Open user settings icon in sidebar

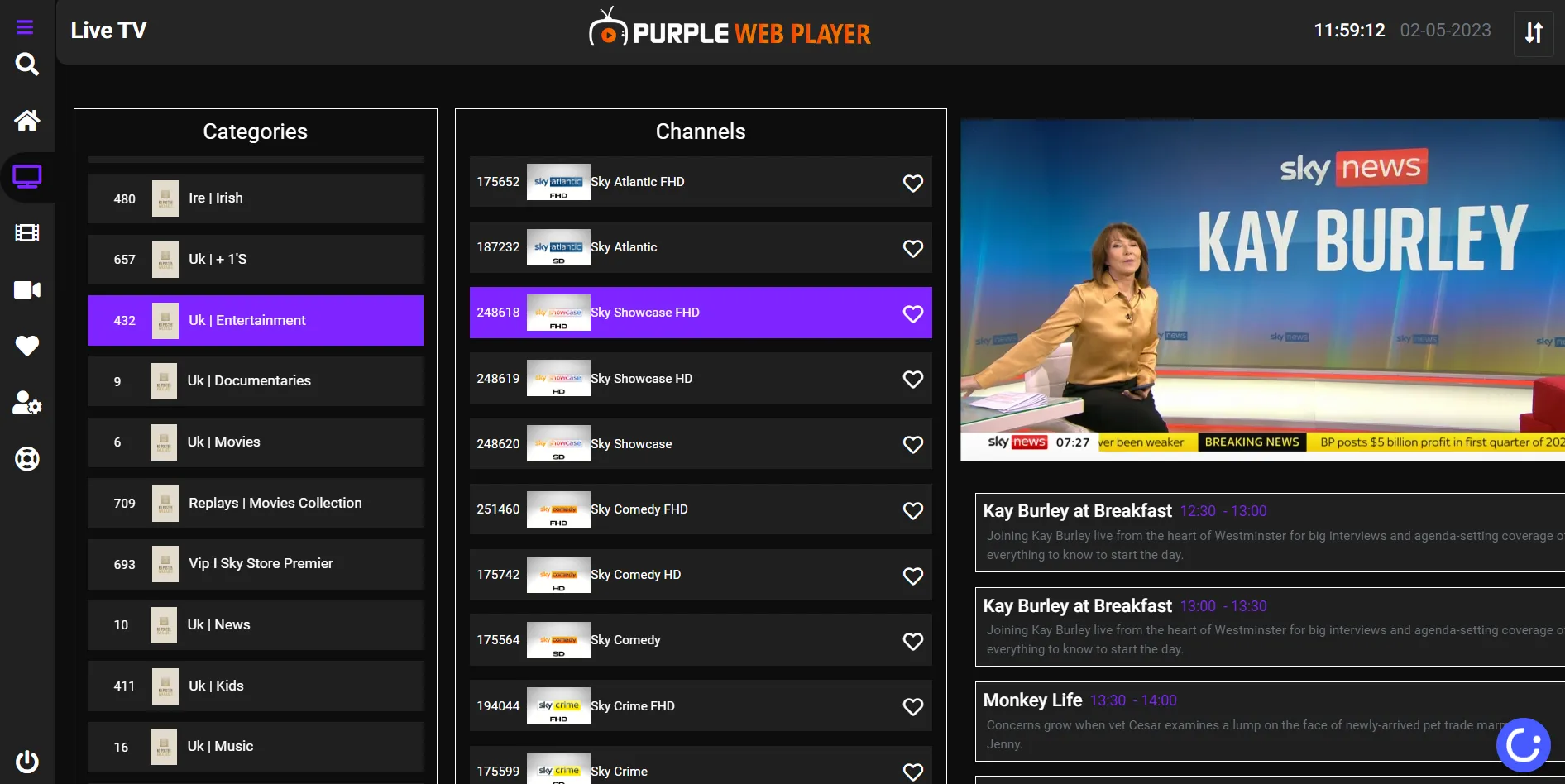27,403
